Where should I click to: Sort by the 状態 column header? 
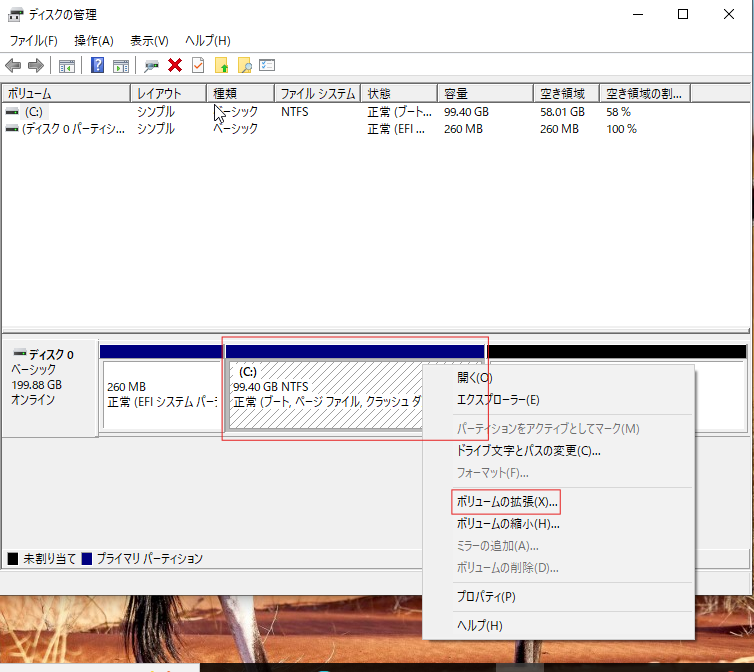point(399,93)
